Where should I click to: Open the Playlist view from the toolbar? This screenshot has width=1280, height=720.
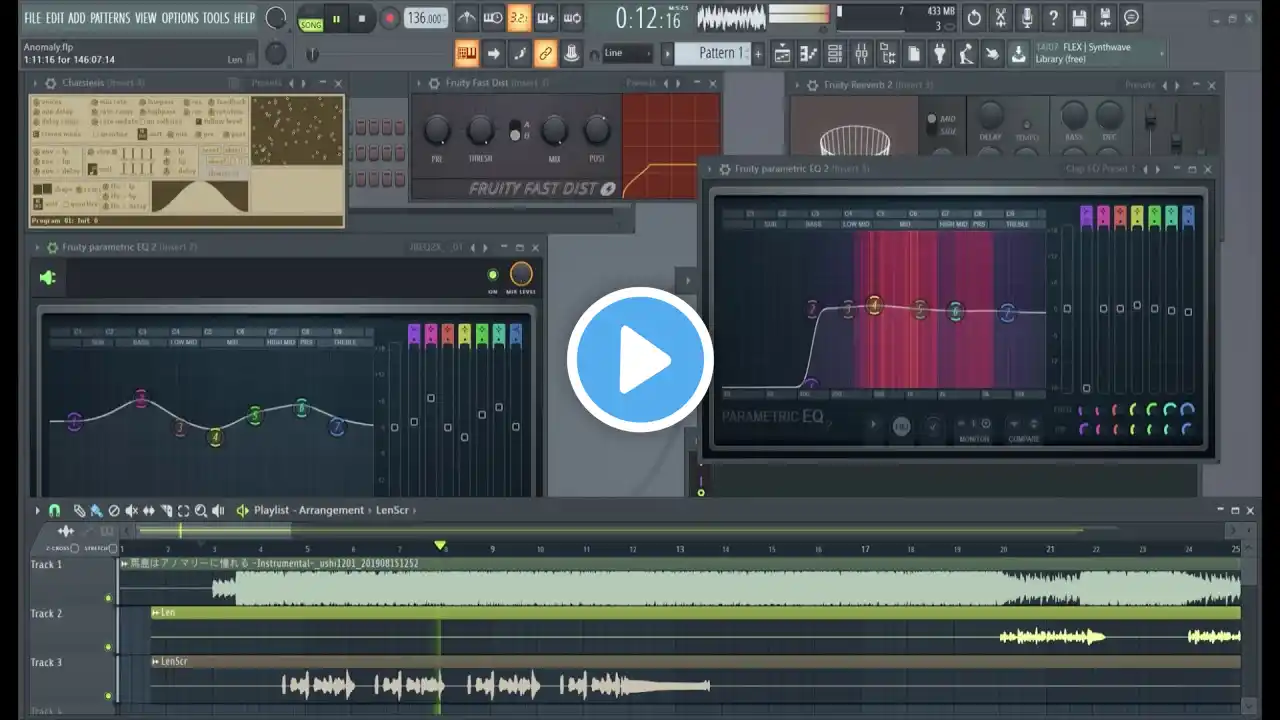[x=782, y=53]
